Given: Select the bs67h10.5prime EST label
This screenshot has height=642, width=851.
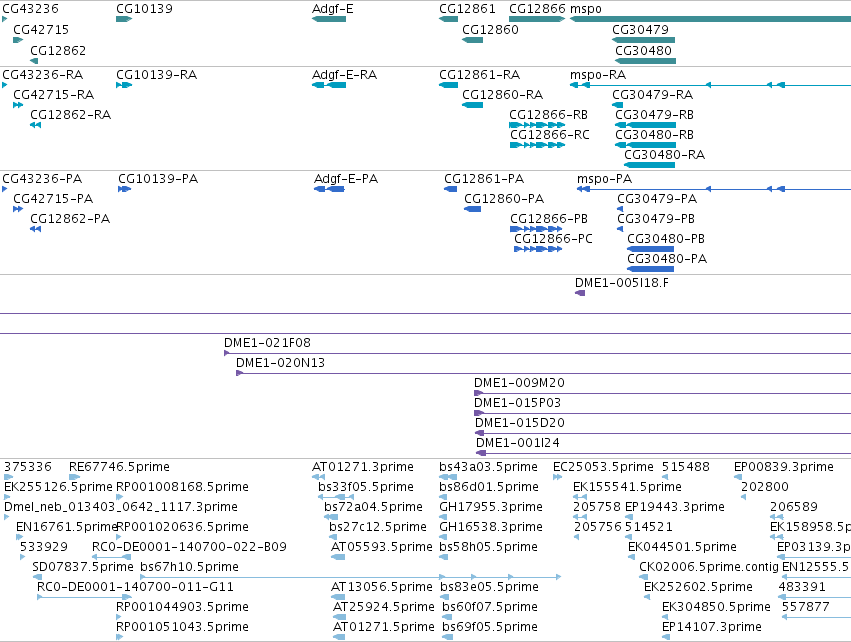Looking at the screenshot, I should click(x=189, y=567).
